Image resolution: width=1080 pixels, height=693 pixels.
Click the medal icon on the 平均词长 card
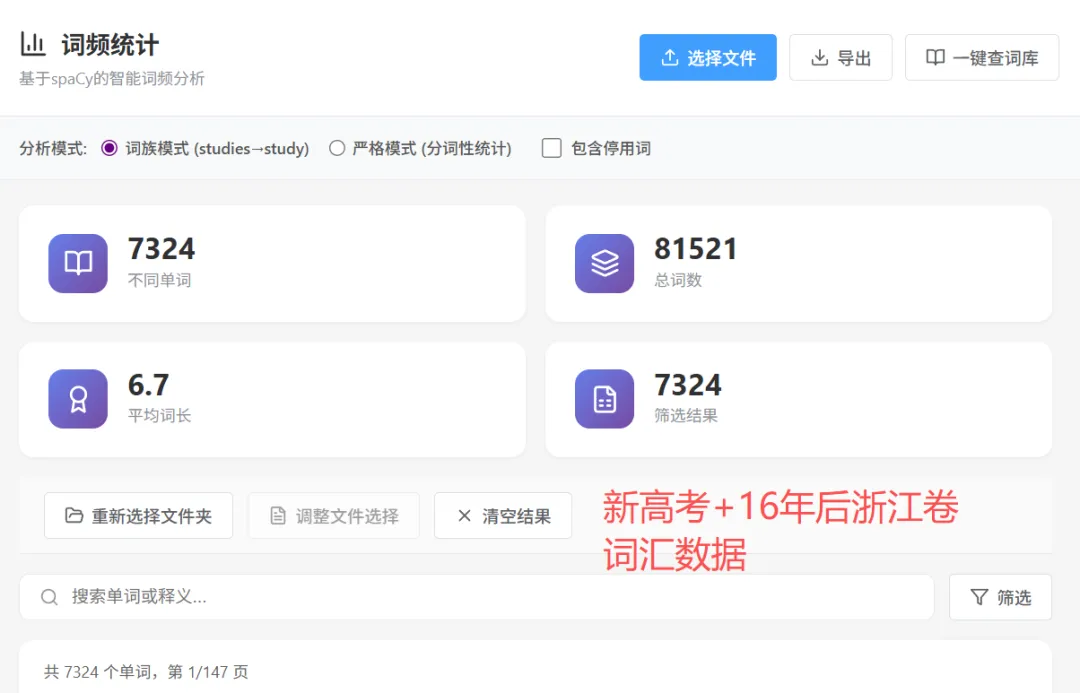(77, 398)
